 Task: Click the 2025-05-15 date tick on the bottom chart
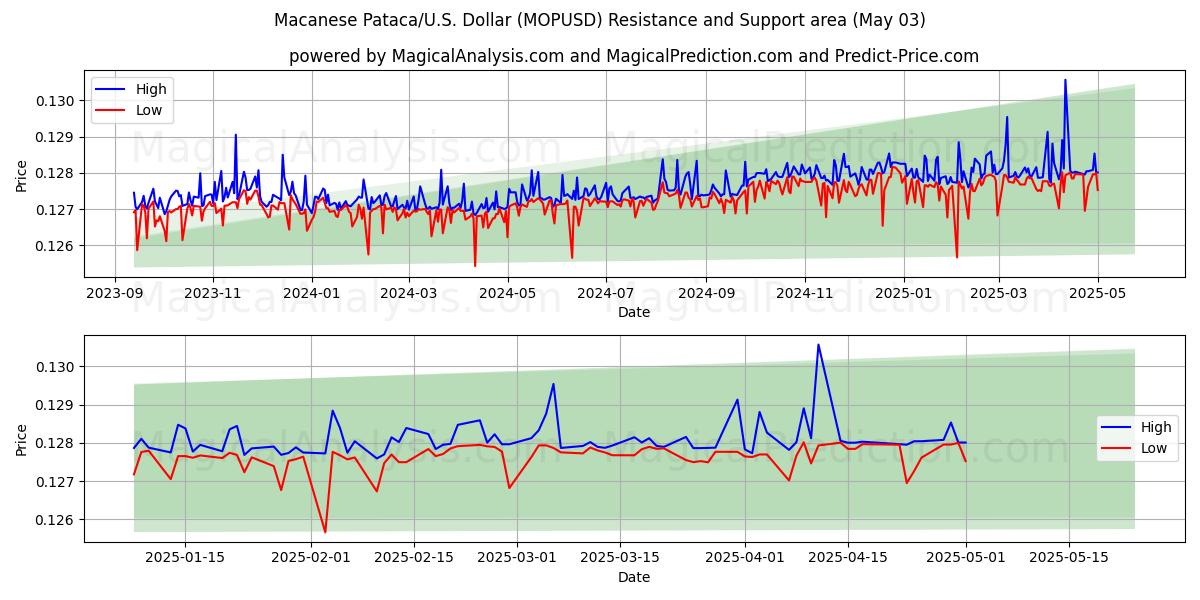tap(1069, 557)
